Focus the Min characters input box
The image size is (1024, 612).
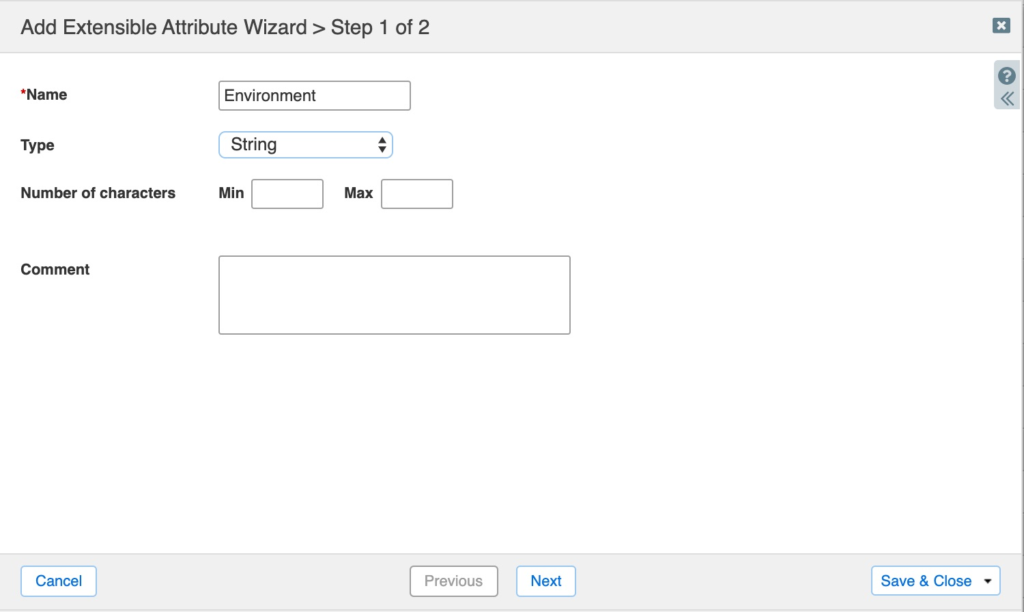click(287, 194)
